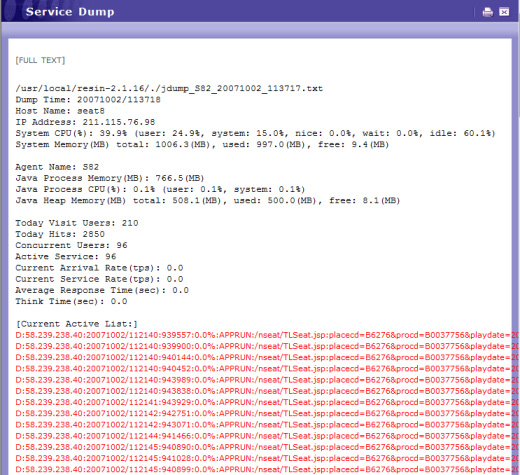Click the Dump Time: 20071002/113718 line
520x475 pixels.
(x=88, y=100)
